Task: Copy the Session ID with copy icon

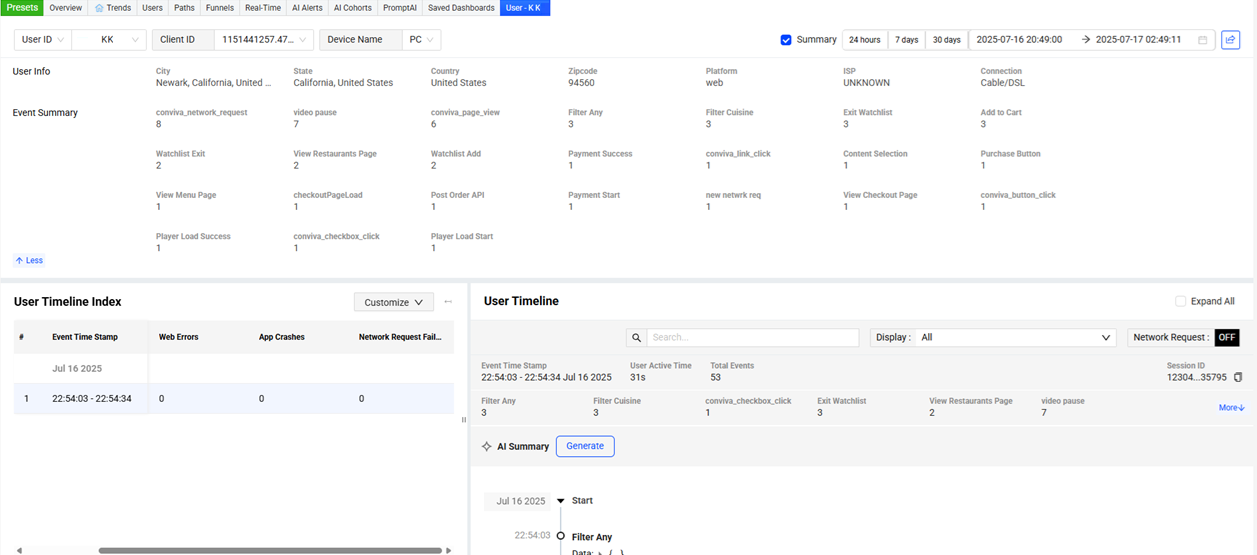Action: coord(1238,377)
